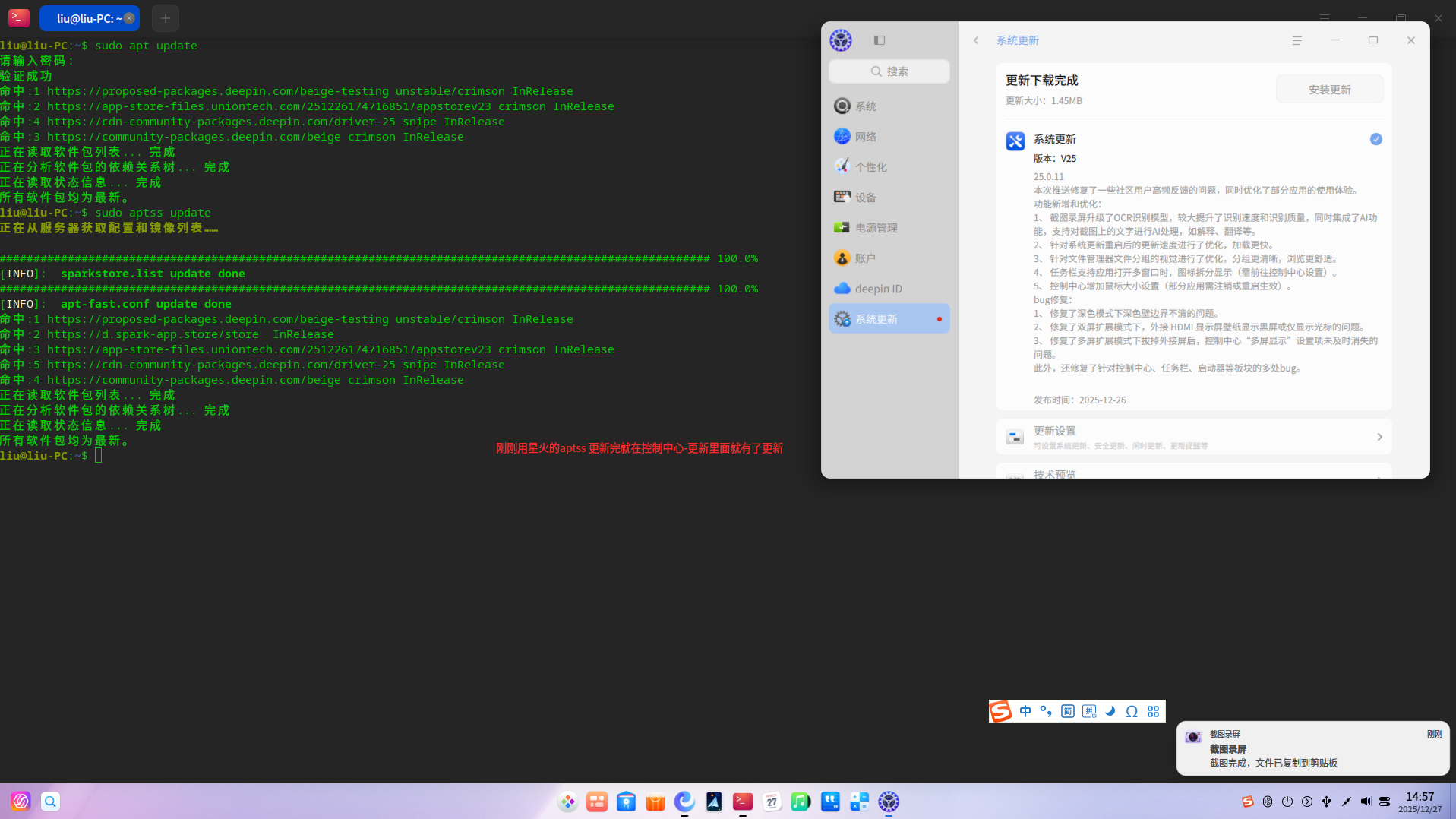Viewport: 1456px width, 819px height.
Task: Open a new terminal tab with plus
Action: tap(166, 18)
